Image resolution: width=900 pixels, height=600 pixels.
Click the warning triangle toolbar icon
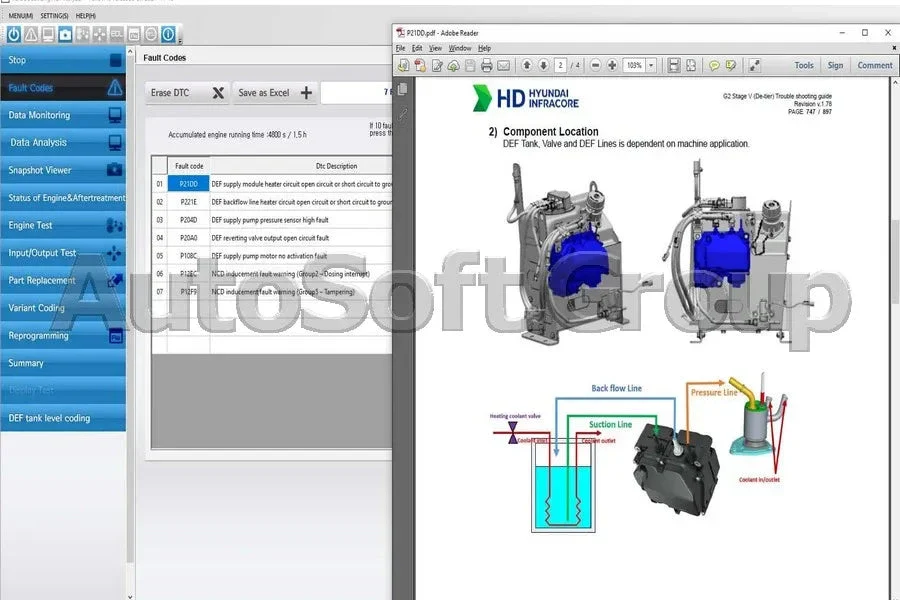[x=31, y=34]
